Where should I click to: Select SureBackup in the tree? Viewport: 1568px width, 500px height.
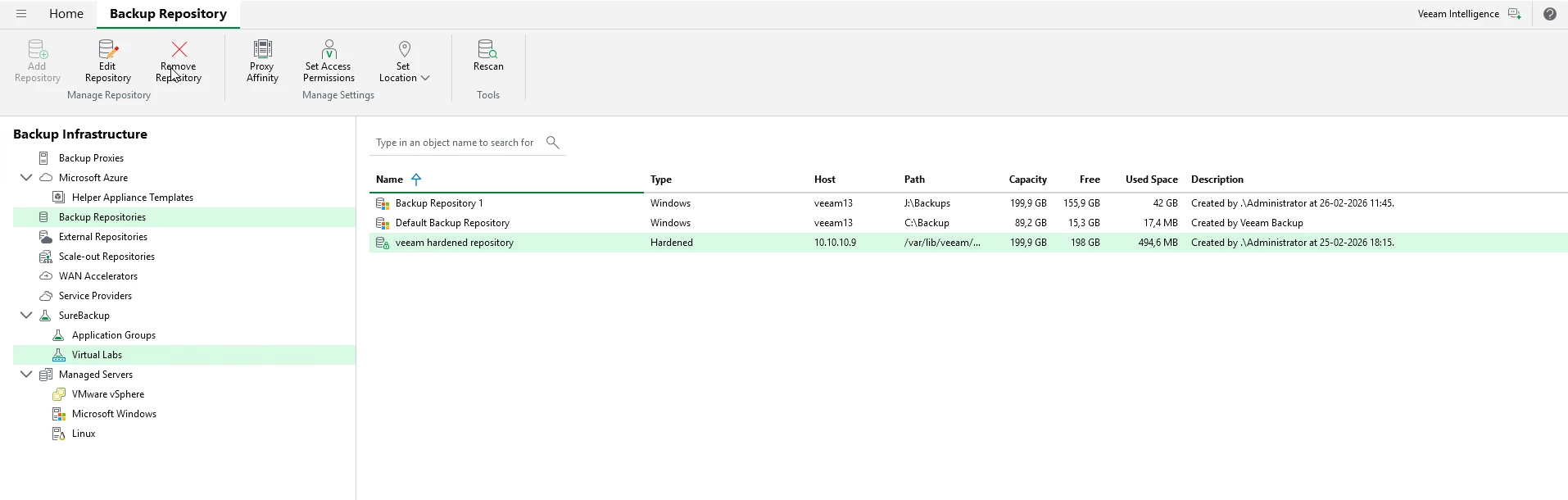[x=84, y=316]
